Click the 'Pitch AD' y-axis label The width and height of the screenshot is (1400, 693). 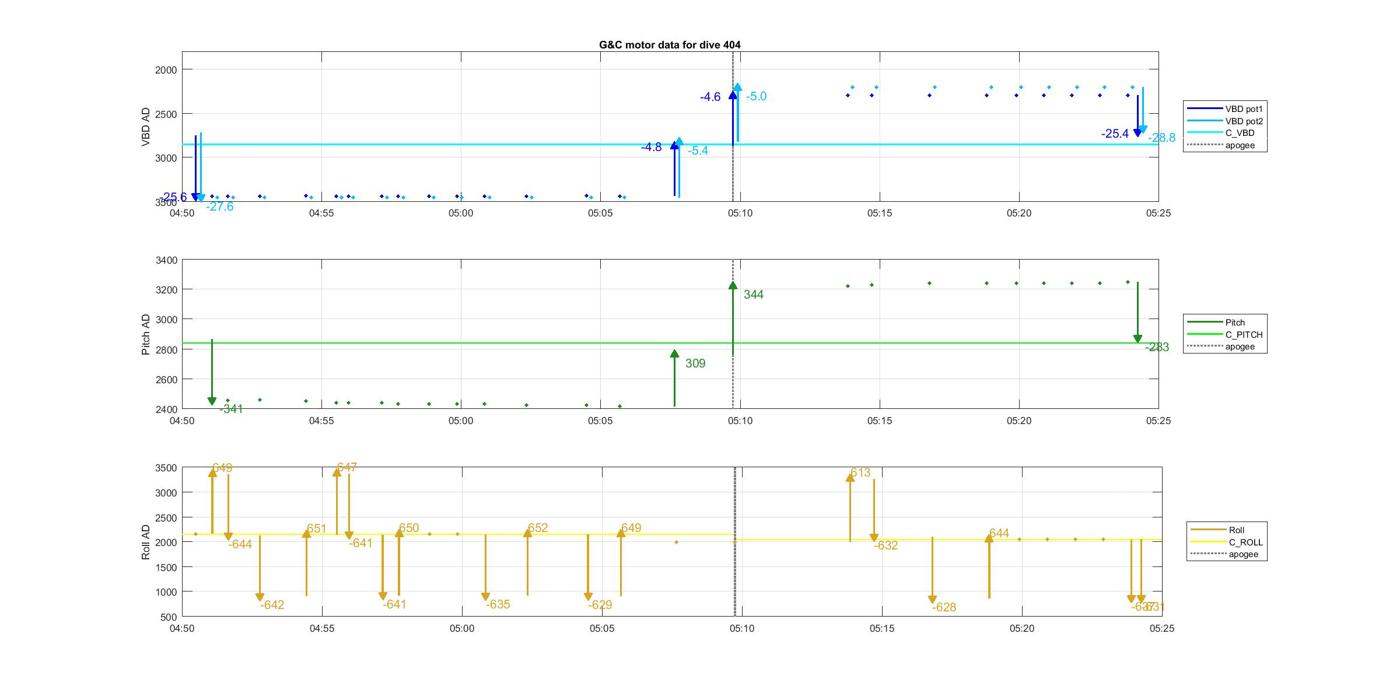pos(146,335)
